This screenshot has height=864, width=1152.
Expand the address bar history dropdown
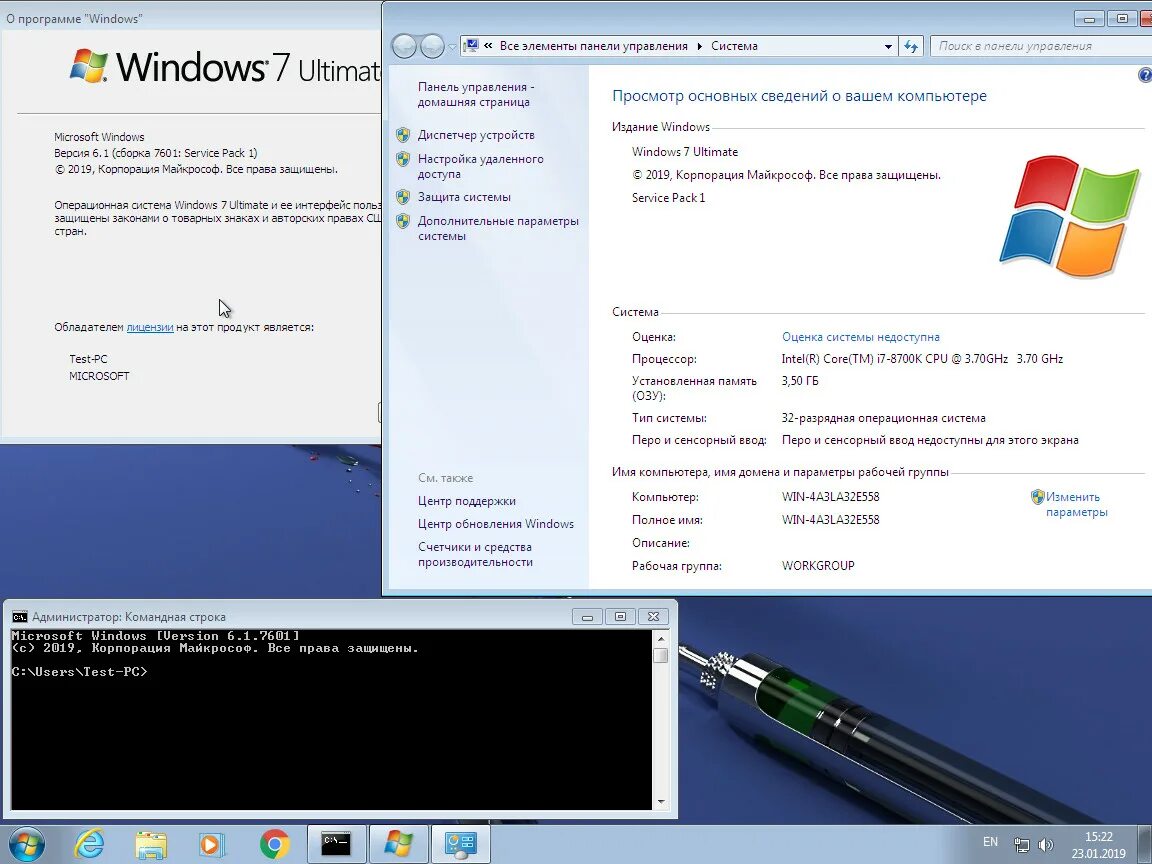(x=888, y=46)
